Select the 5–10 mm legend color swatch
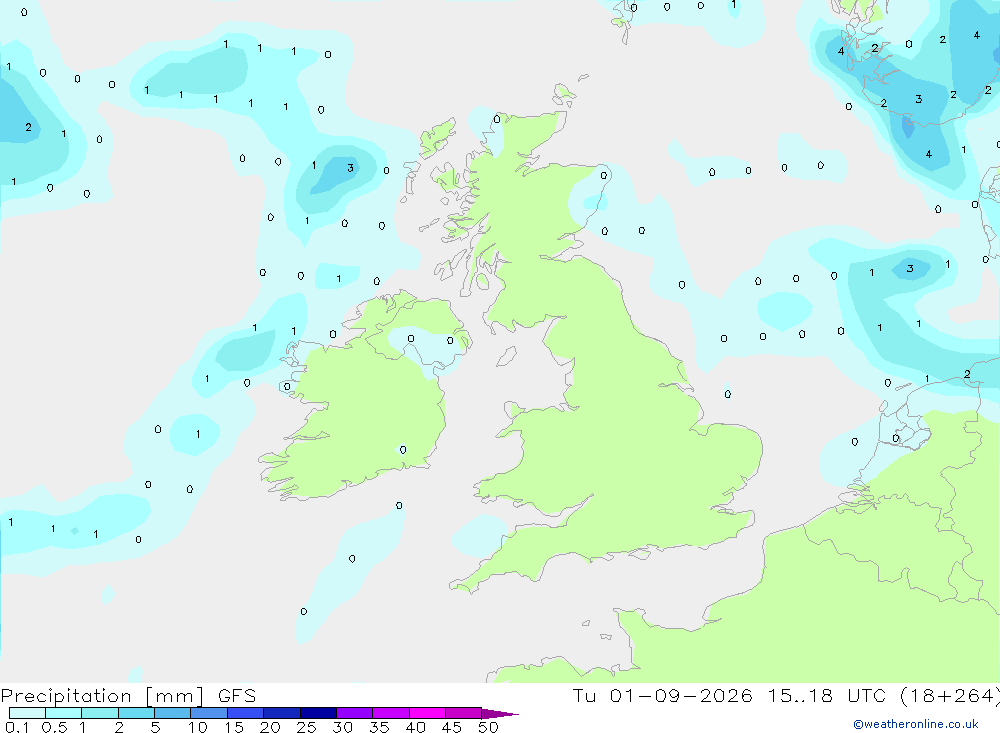1000x733 pixels. 173,713
